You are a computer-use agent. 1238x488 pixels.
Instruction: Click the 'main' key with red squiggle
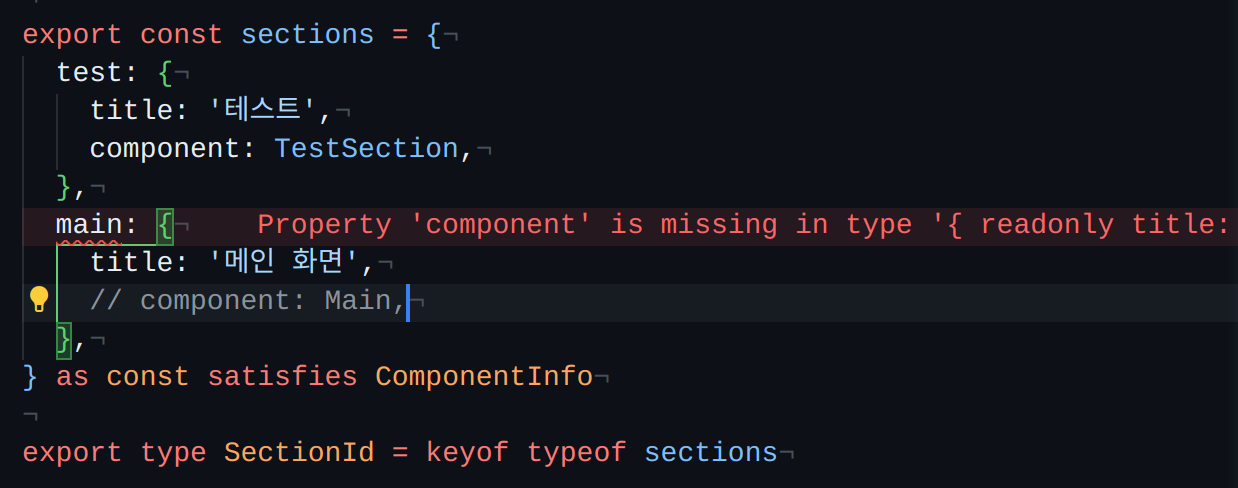pos(89,225)
